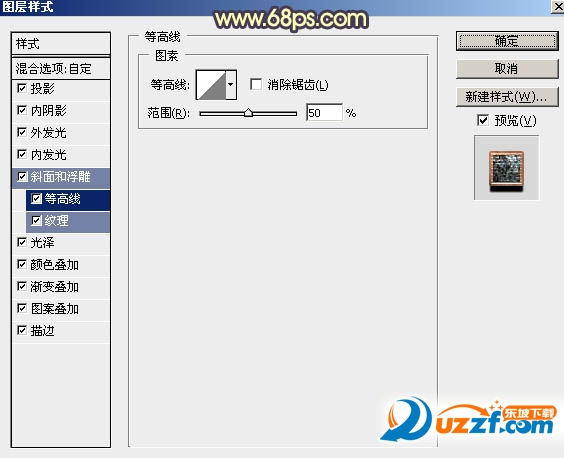
Task: Confirm with the 确定 button
Action: (x=507, y=41)
